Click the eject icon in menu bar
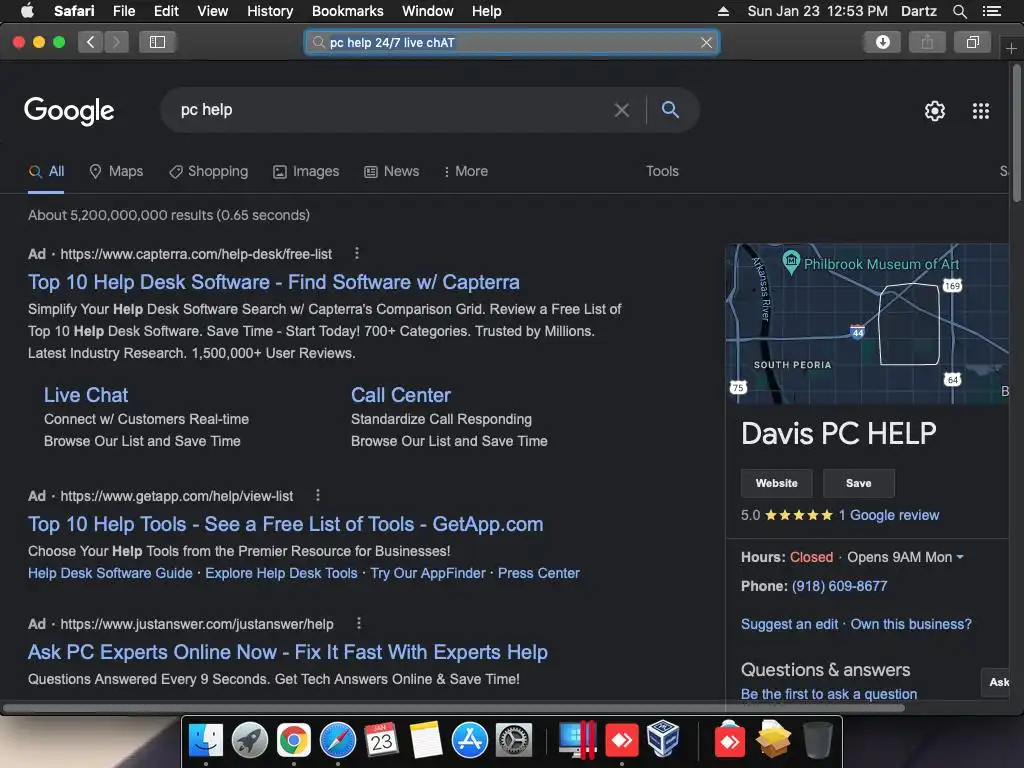The image size is (1024, 768). pos(723,11)
